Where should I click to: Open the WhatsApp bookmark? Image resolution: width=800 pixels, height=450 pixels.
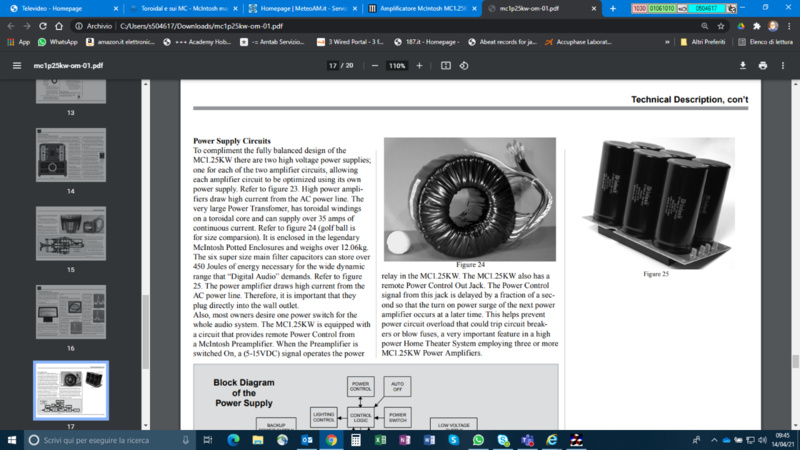pos(57,43)
